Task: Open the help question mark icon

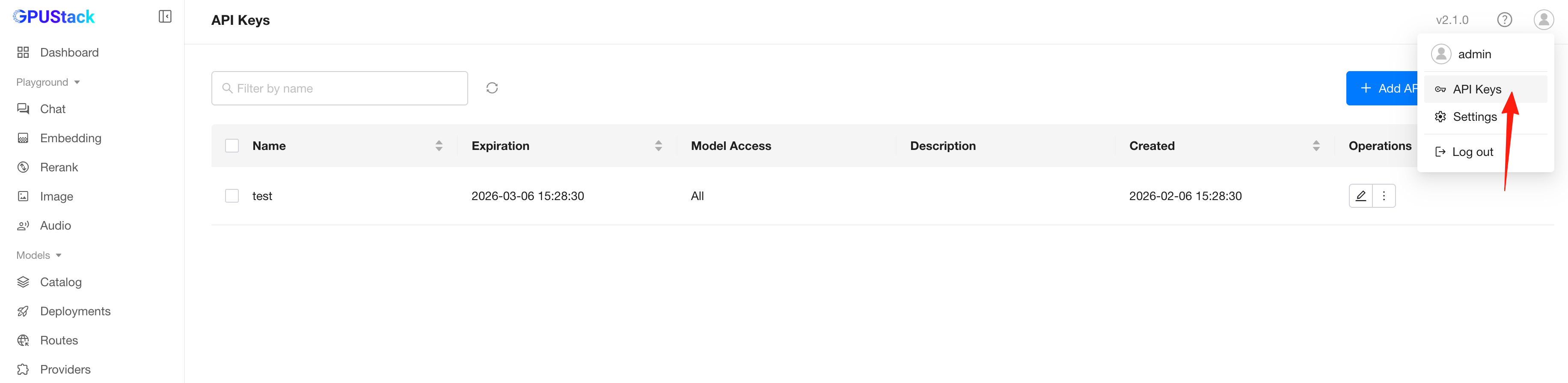Action: pos(1504,20)
